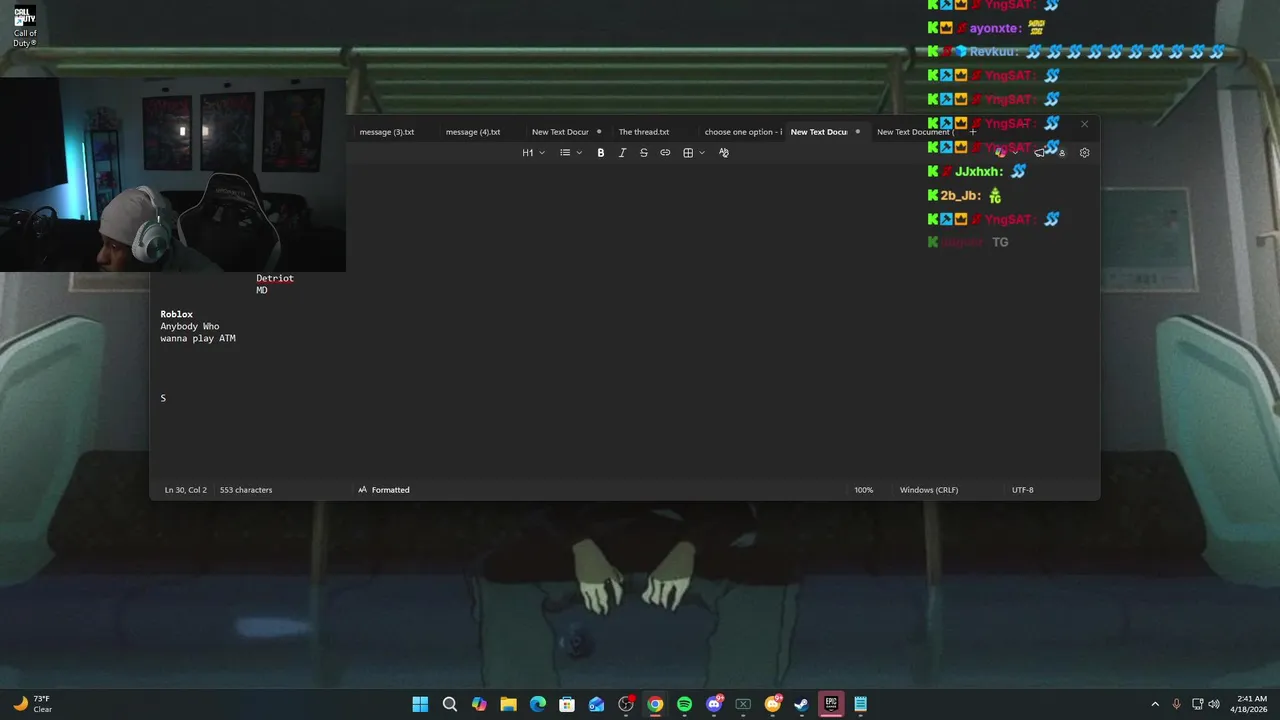Open network settings tray icon

pyautogui.click(x=1197, y=704)
